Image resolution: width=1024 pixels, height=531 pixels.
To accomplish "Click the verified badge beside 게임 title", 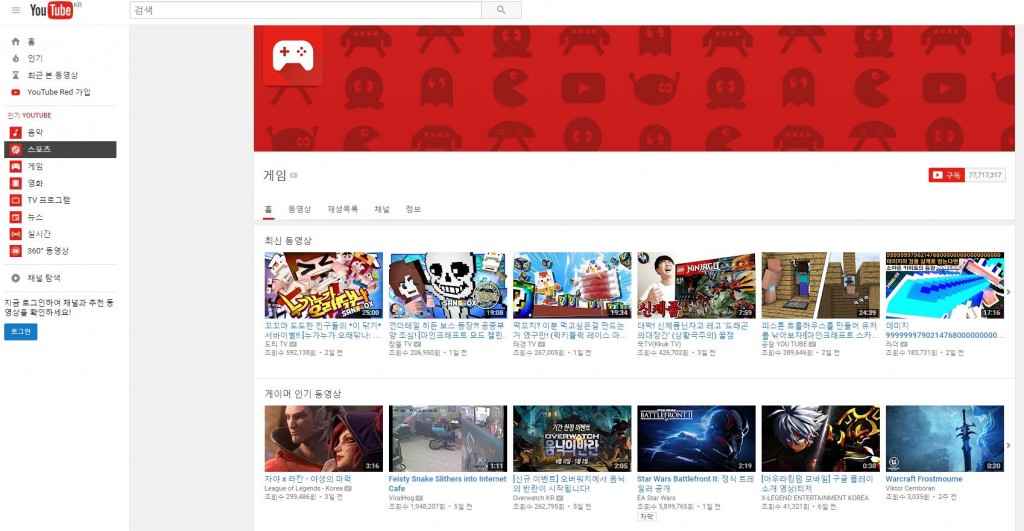I will (294, 175).
